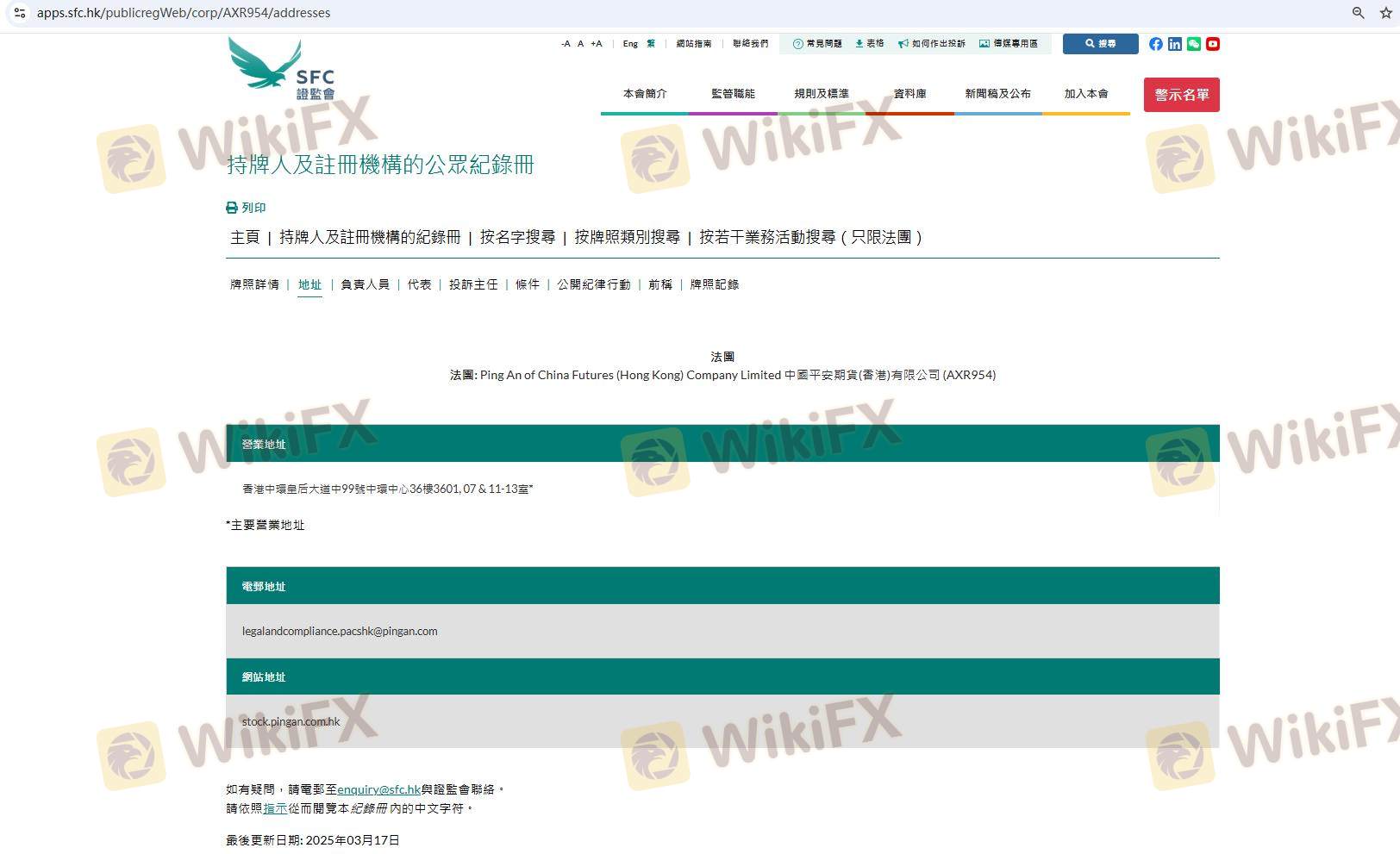Increase font size with +A

pos(597,44)
